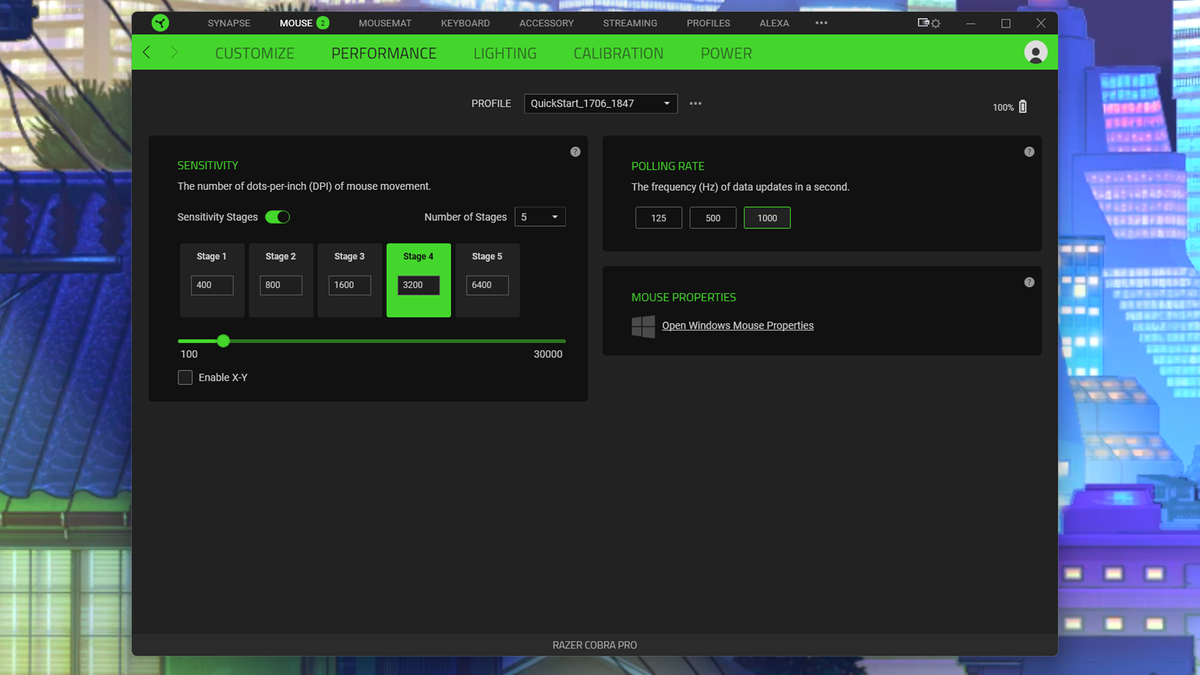The height and width of the screenshot is (675, 1200).
Task: Select the Stage 1 tile
Action: pos(212,280)
